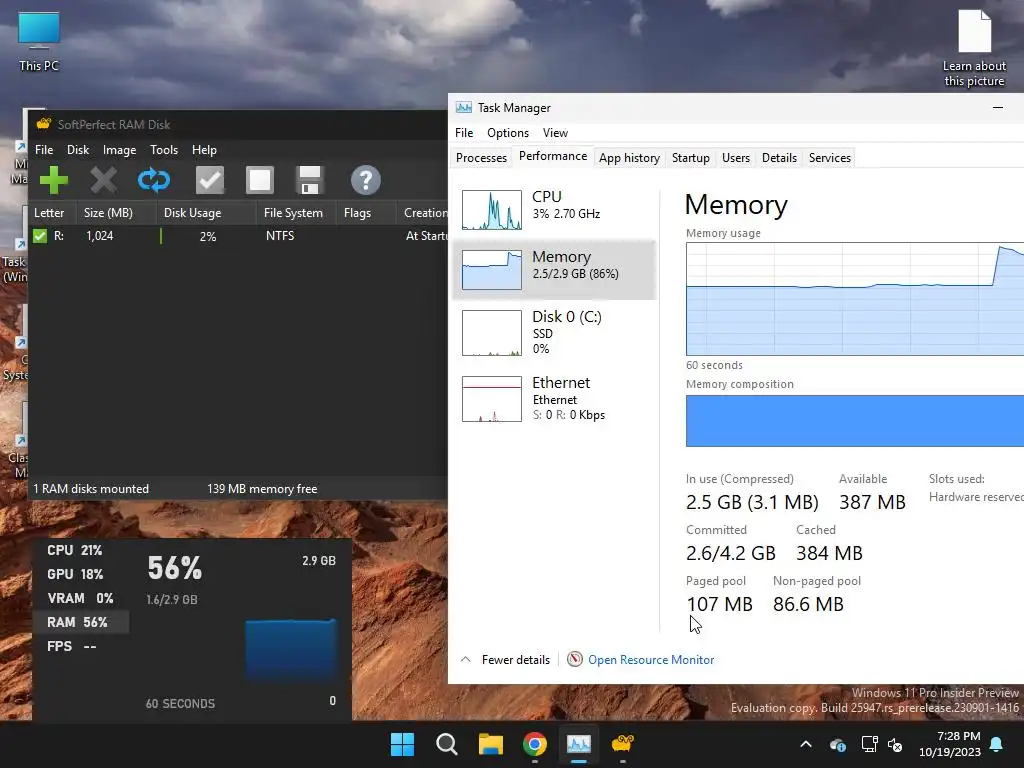Open the Tools menu in RAM Disk
This screenshot has width=1024, height=768.
click(x=164, y=150)
